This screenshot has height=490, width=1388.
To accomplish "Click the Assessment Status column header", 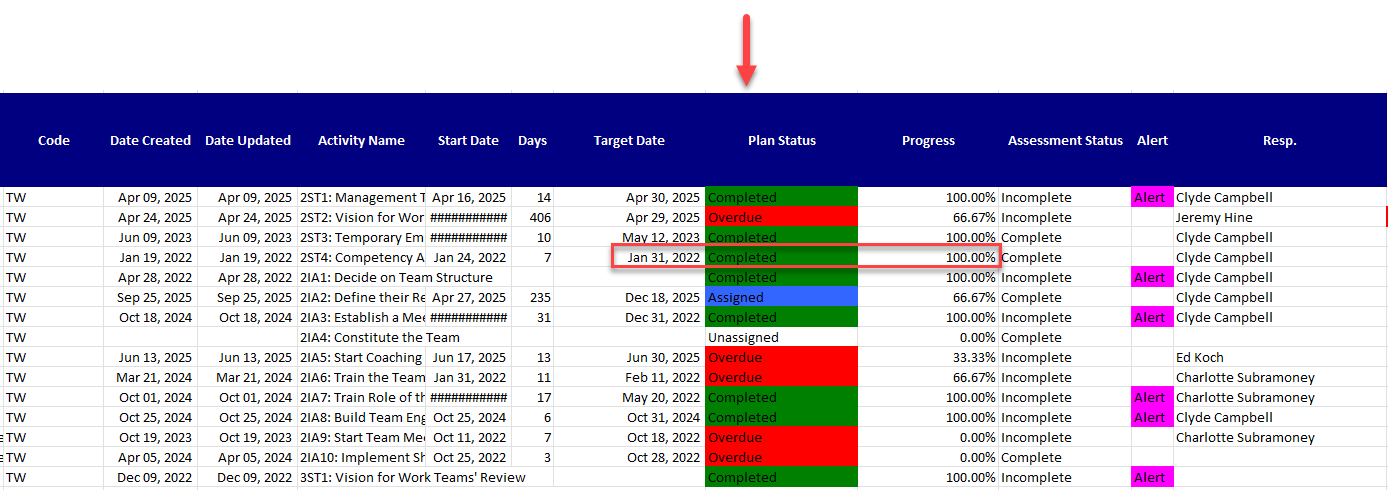I will click(x=1065, y=141).
